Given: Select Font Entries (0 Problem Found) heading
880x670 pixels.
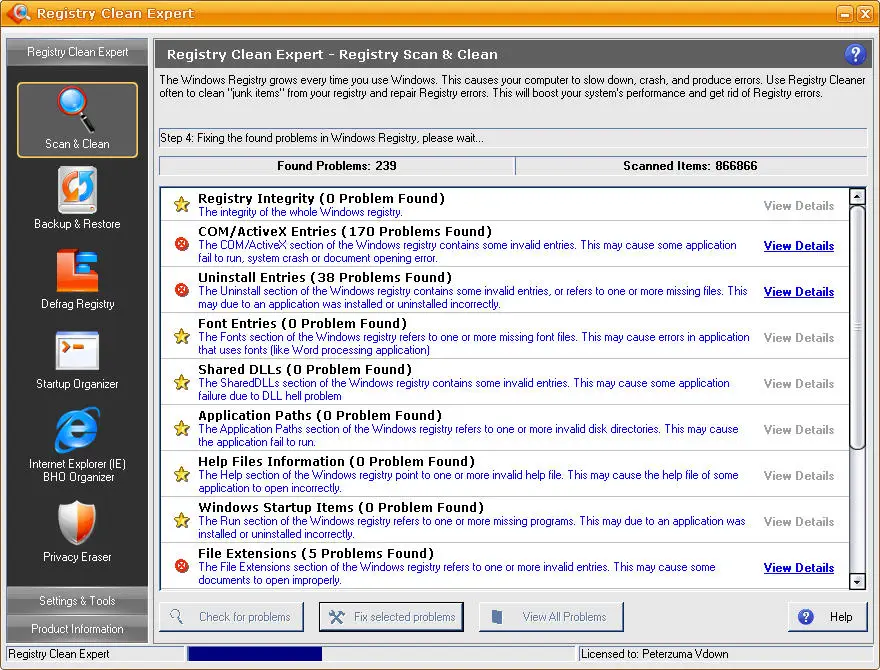Looking at the screenshot, I should pyautogui.click(x=302, y=323).
